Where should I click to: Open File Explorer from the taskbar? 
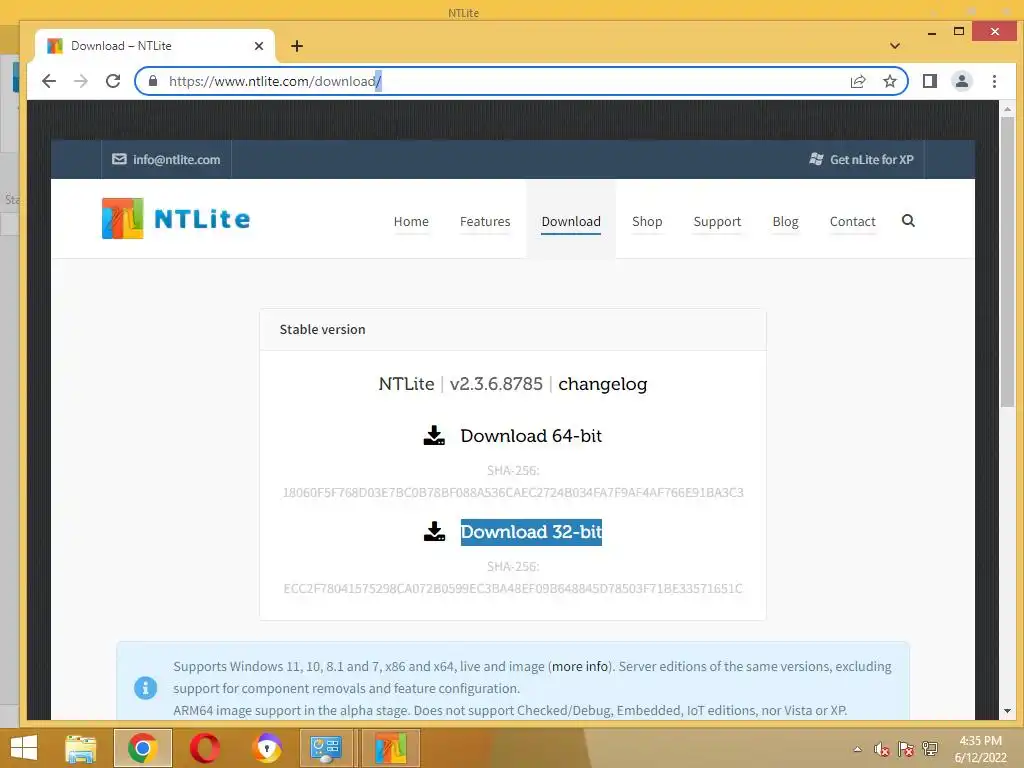81,748
